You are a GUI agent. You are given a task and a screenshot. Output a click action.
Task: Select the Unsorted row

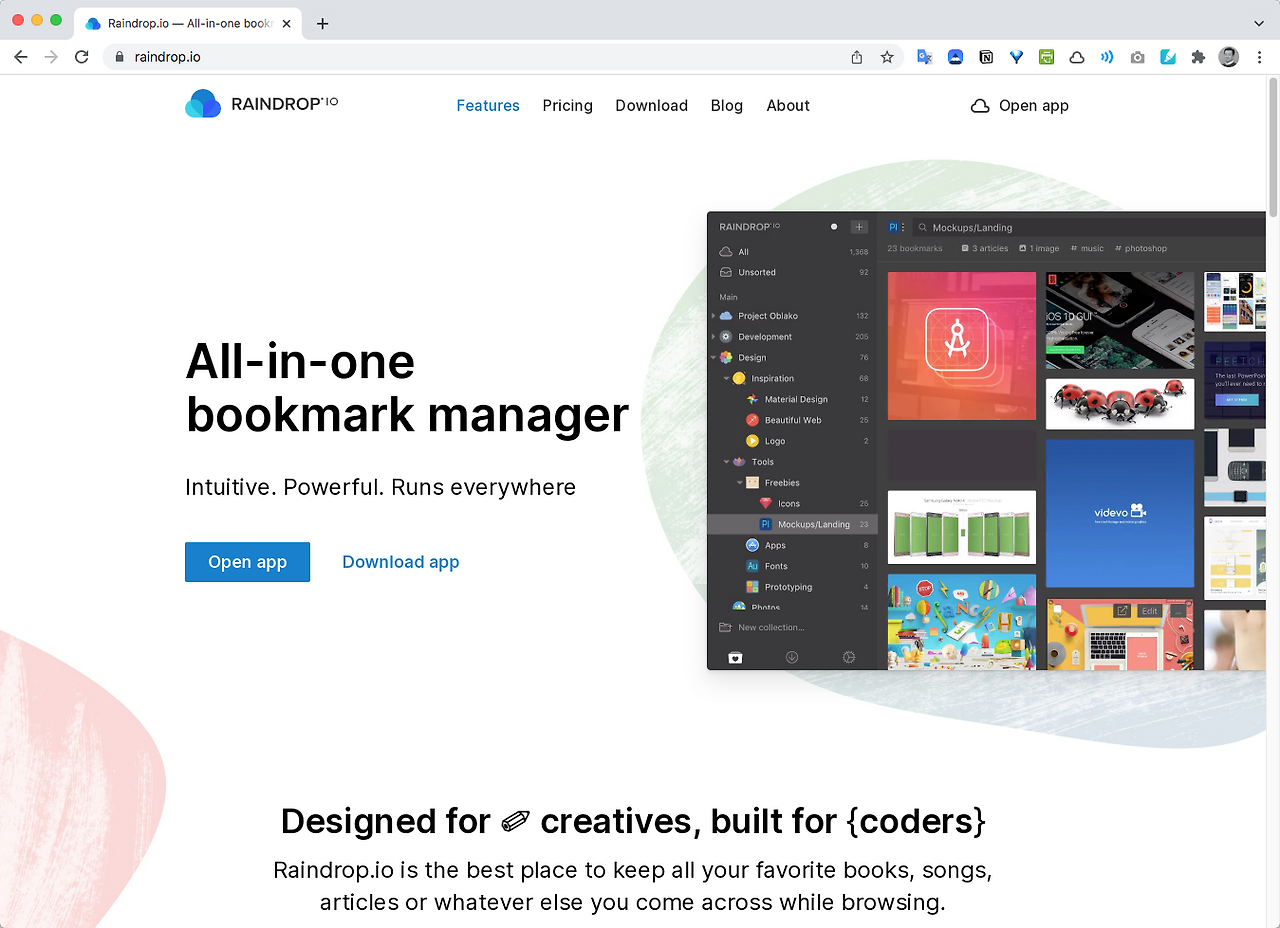792,272
